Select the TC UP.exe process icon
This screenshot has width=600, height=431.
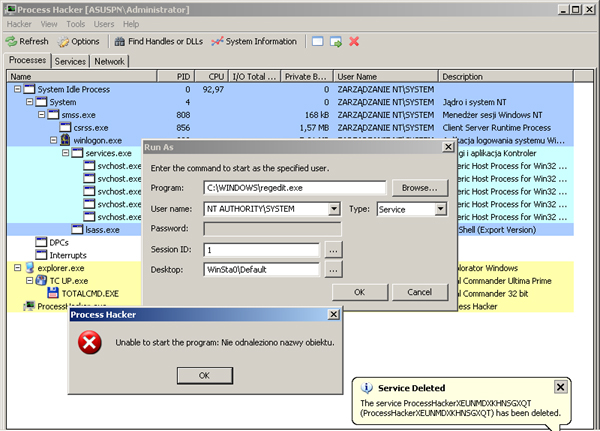[41, 281]
